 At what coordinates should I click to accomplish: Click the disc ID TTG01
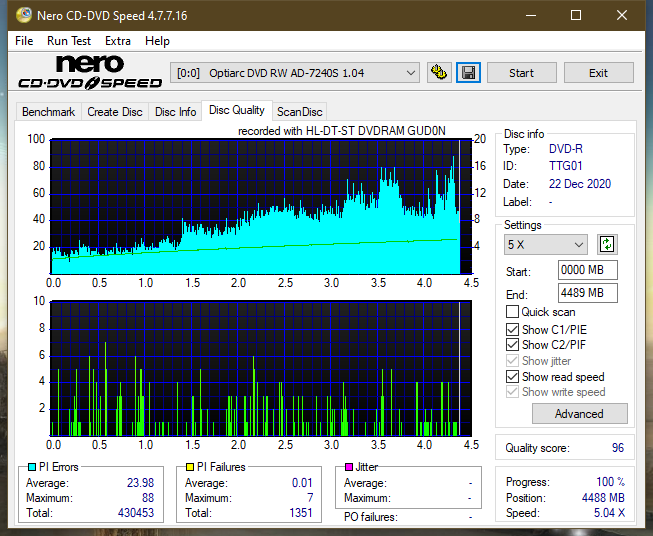tap(566, 166)
